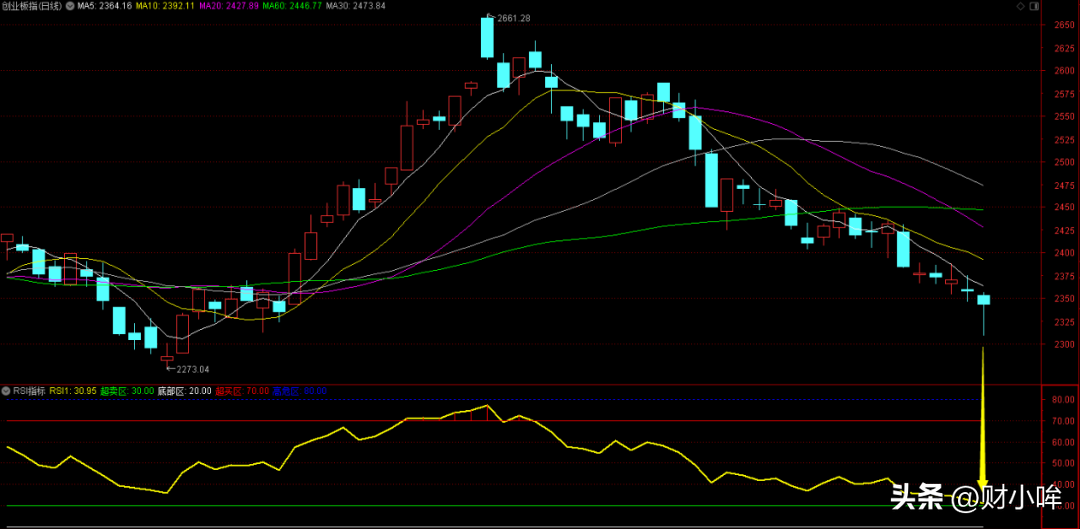Select the magenta MA20: 2427.89 label

click(x=229, y=6)
